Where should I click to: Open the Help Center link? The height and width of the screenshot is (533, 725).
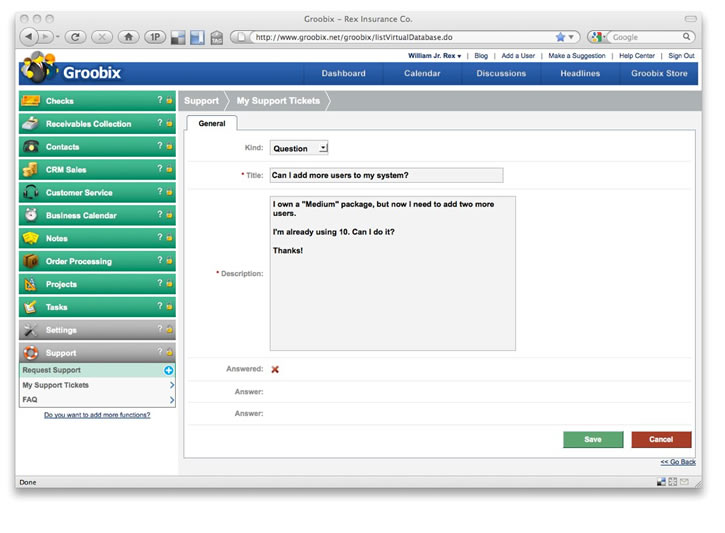click(x=637, y=55)
